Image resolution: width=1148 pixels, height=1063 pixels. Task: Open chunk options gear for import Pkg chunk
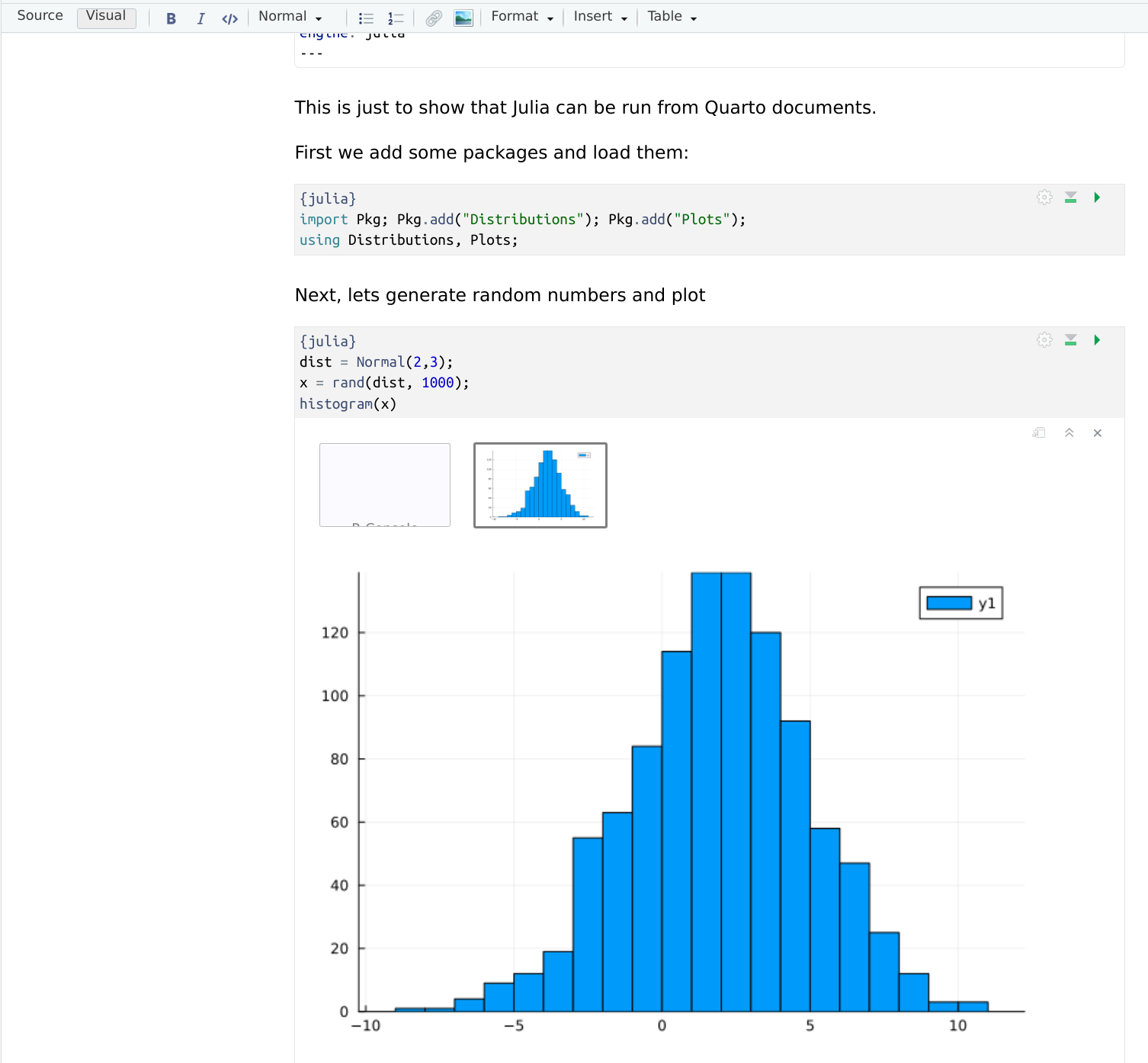tap(1044, 198)
